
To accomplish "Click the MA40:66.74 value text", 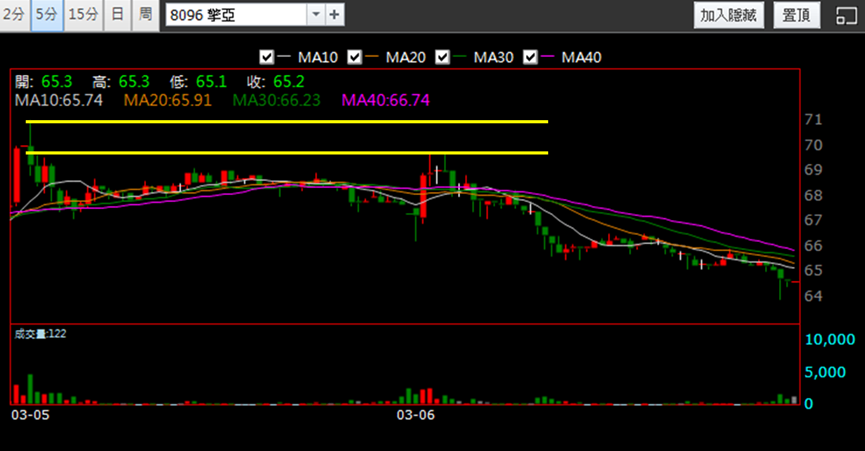I will (x=386, y=100).
